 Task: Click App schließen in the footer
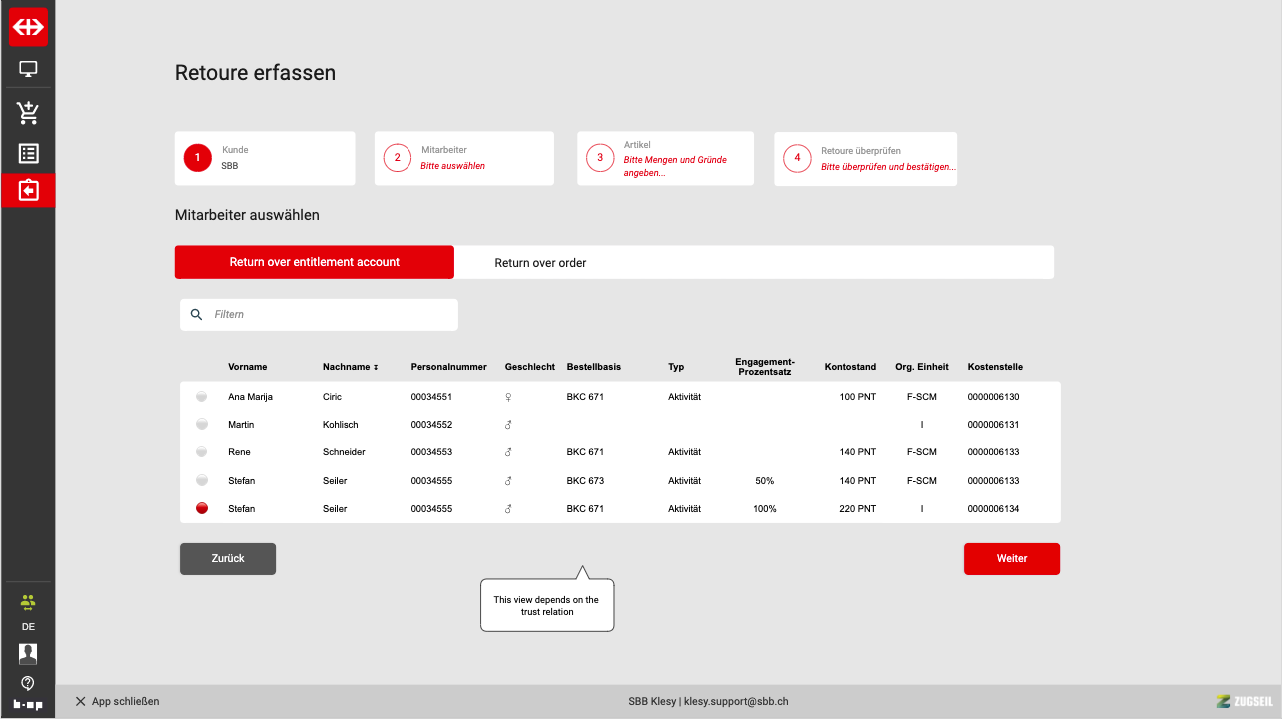(x=117, y=702)
